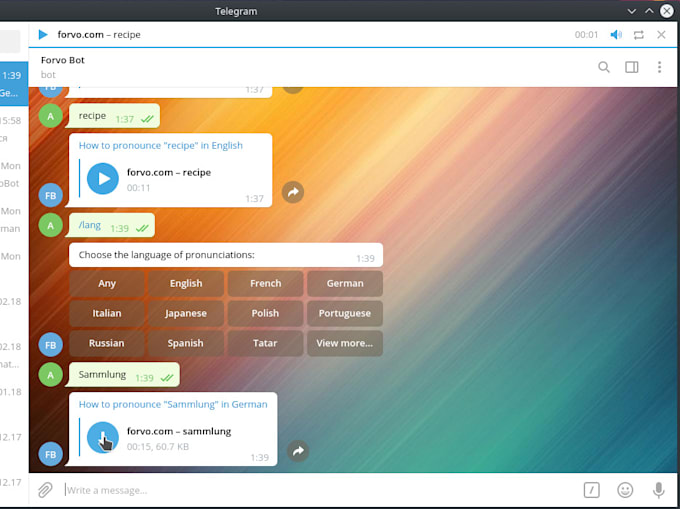Click the FB avatar beside recipe audio
This screenshot has height=509, width=680.
[51, 195]
